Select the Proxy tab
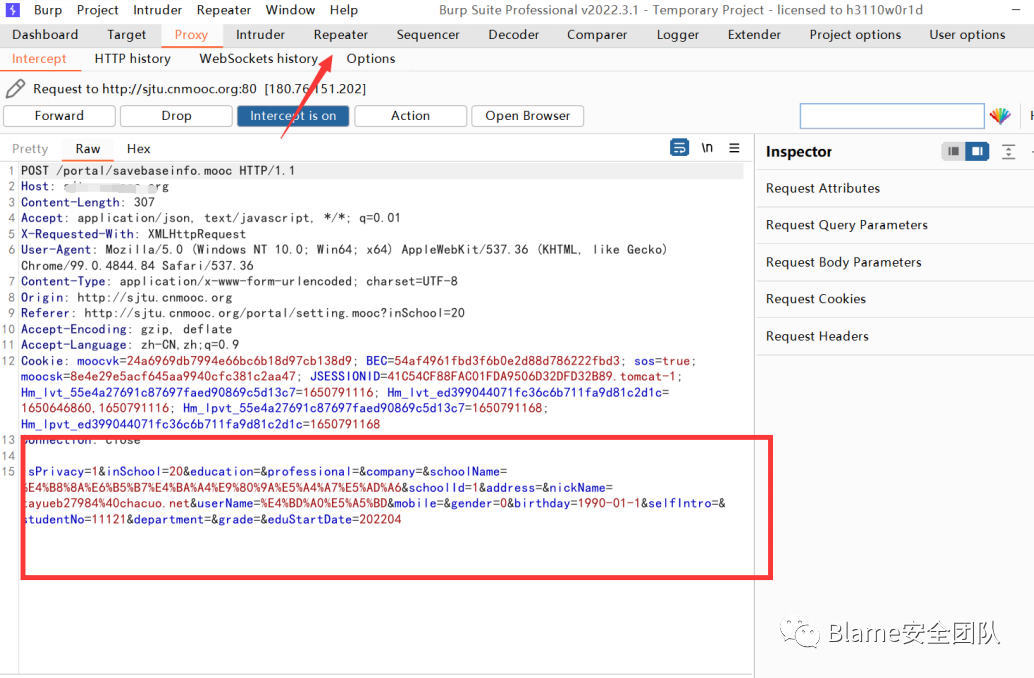Screen dimensions: 1034x678 191,34
